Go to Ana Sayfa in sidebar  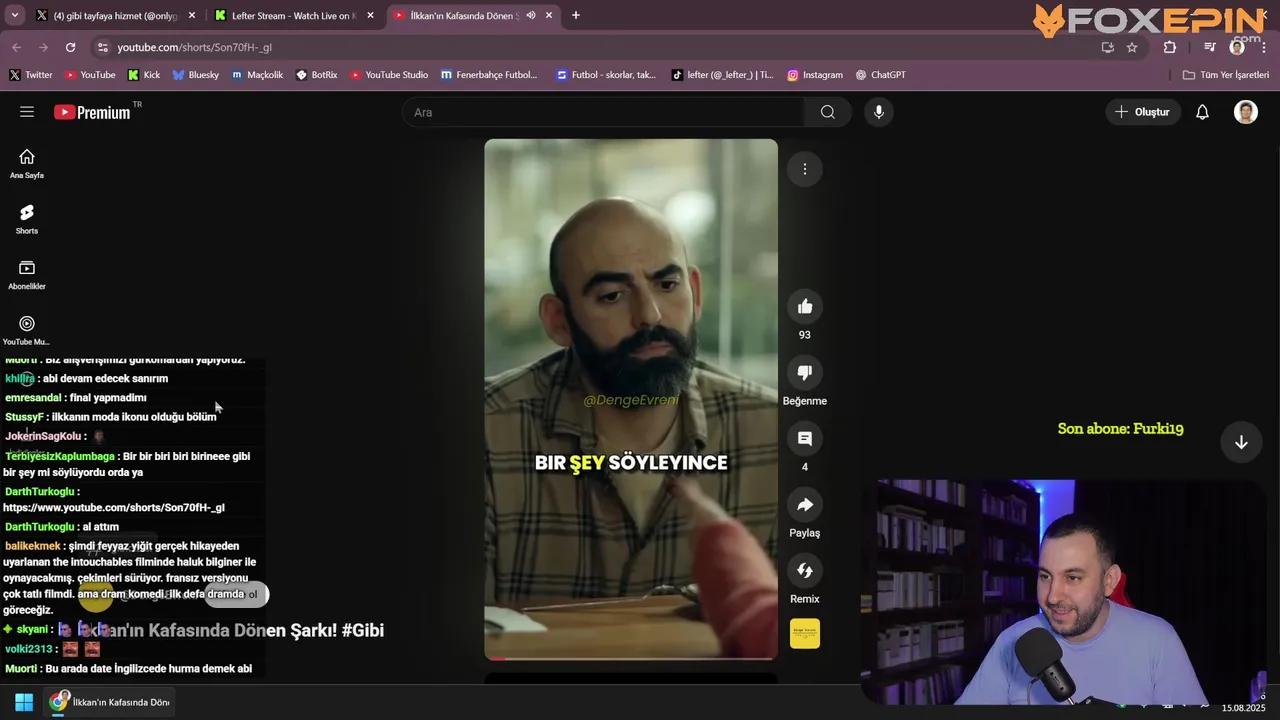(x=27, y=164)
